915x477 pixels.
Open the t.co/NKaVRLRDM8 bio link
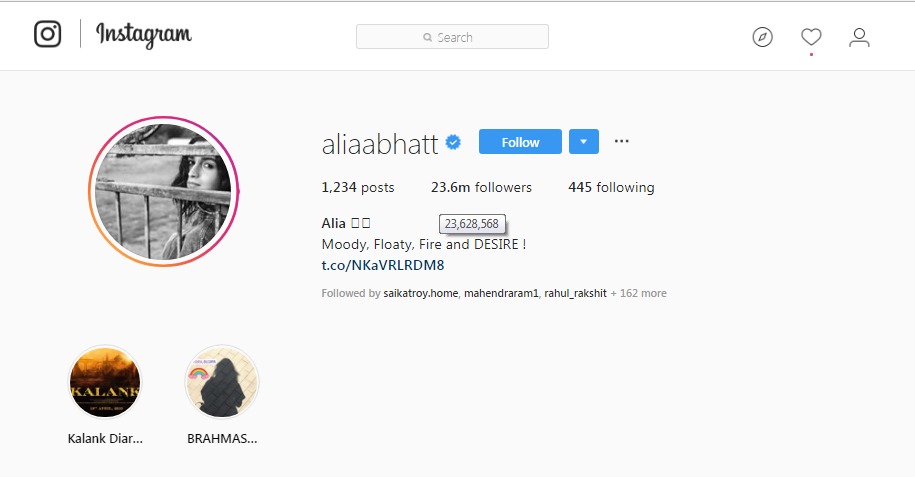tap(383, 266)
